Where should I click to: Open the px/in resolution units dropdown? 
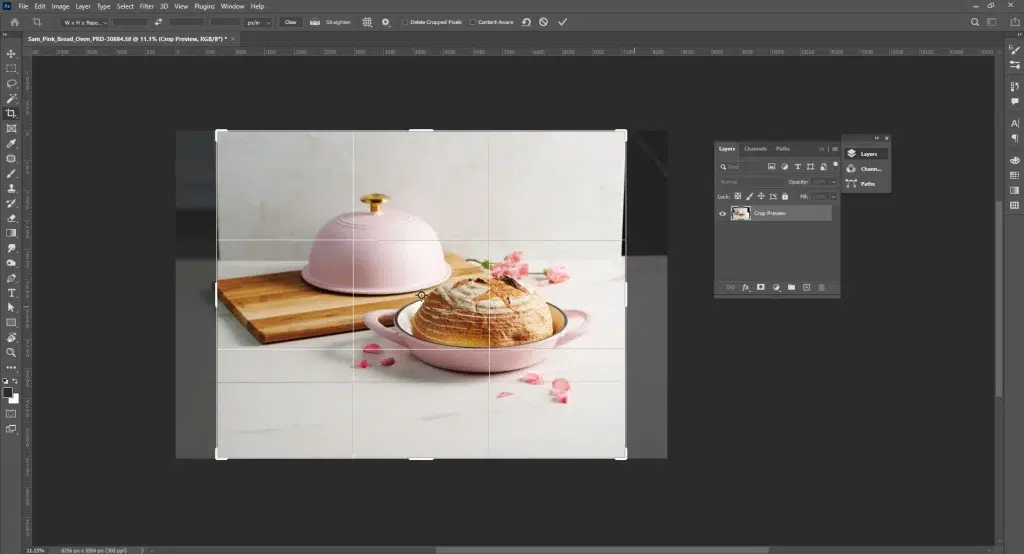[258, 22]
